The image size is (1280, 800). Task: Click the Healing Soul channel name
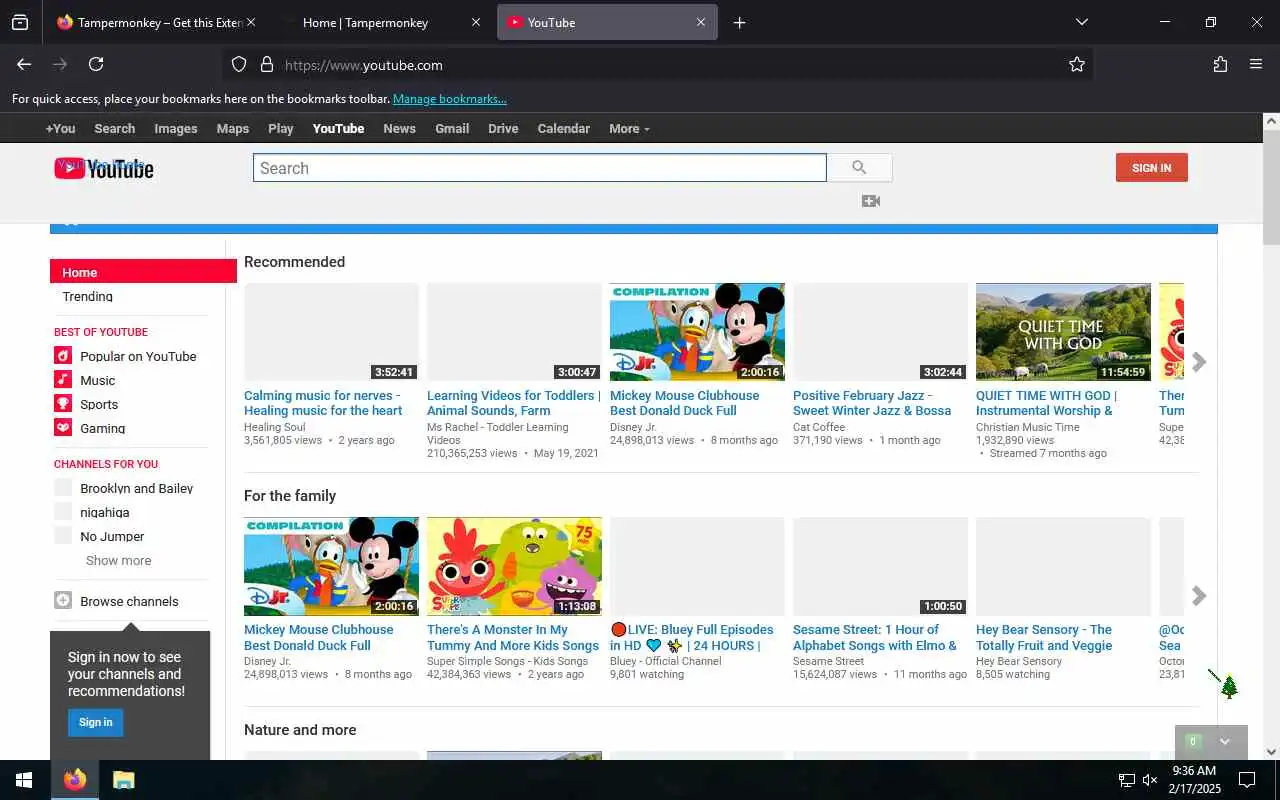click(275, 427)
